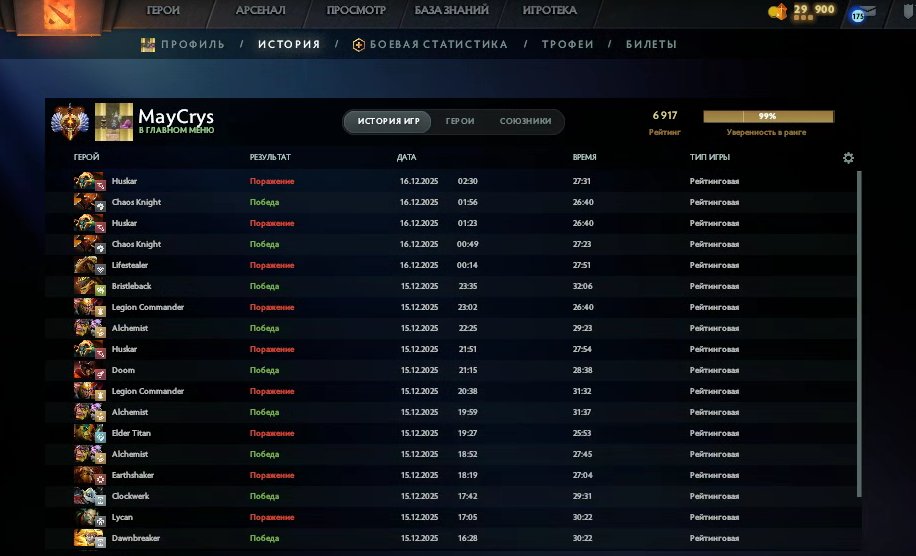
Task: Sort by ДАТА column header
Action: (407, 157)
